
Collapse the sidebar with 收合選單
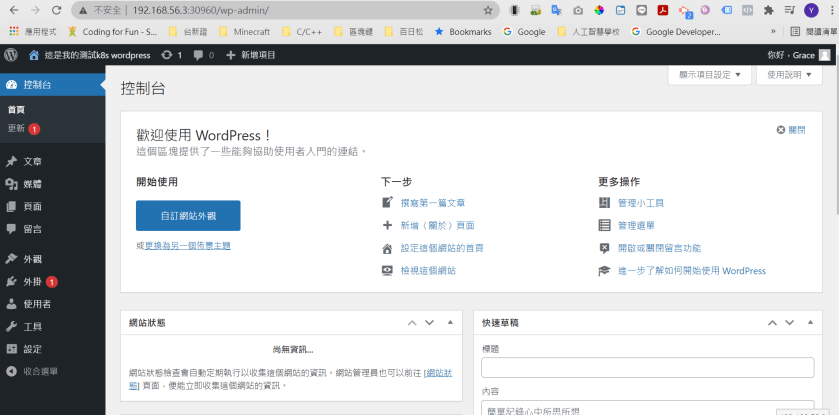pos(39,371)
